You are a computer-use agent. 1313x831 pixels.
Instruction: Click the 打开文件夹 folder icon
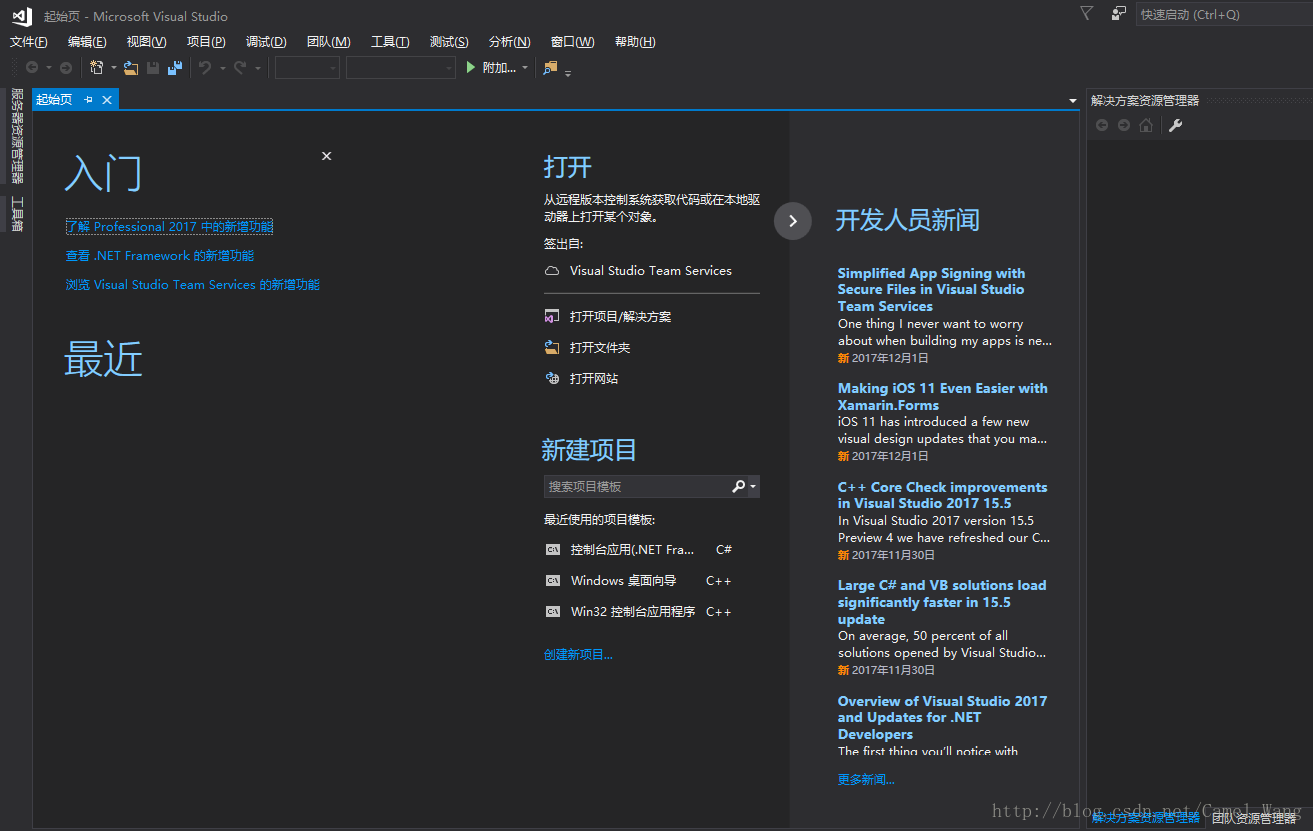click(552, 347)
